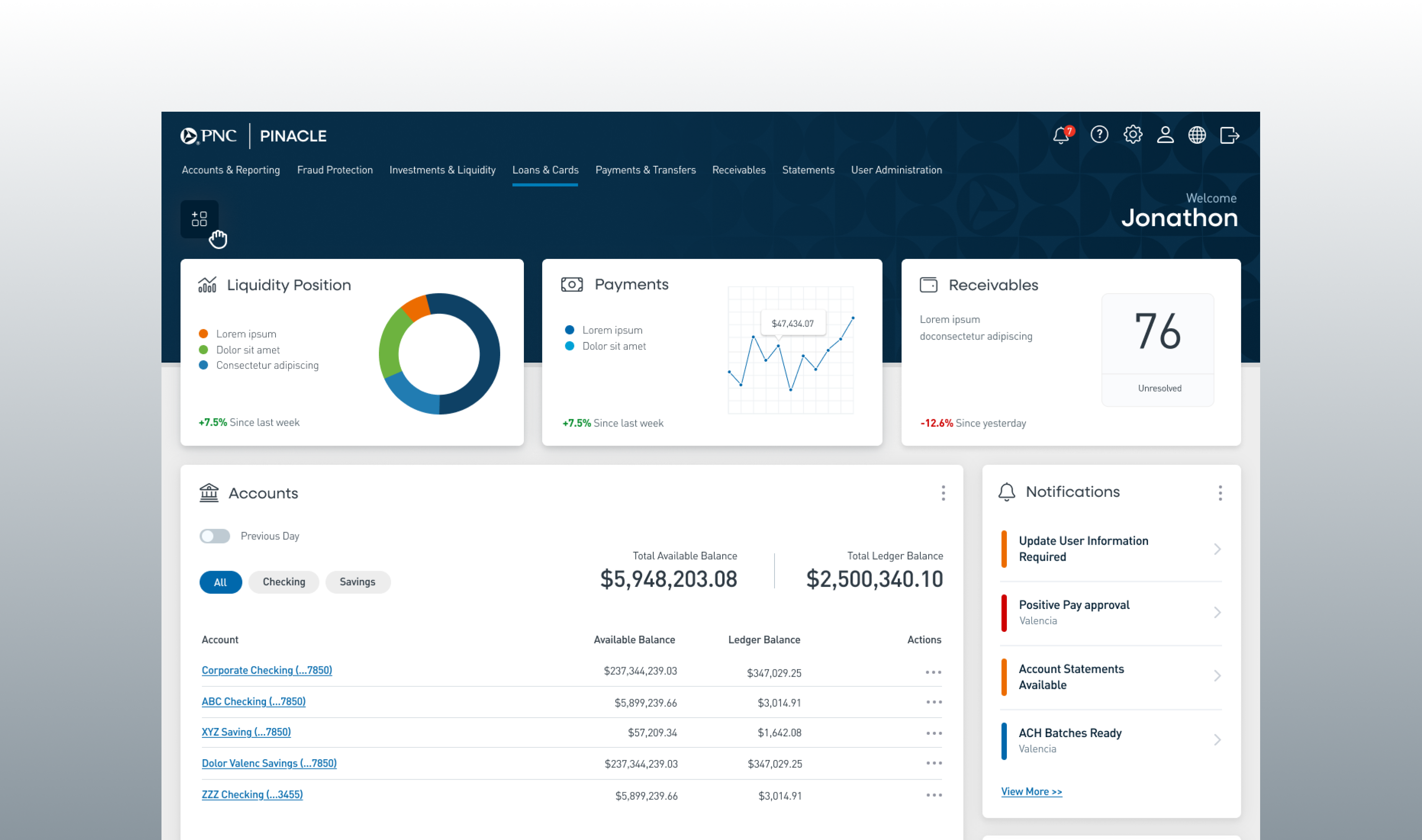The height and width of the screenshot is (840, 1422).
Task: Expand the Update User Information Required notification
Action: [1218, 549]
